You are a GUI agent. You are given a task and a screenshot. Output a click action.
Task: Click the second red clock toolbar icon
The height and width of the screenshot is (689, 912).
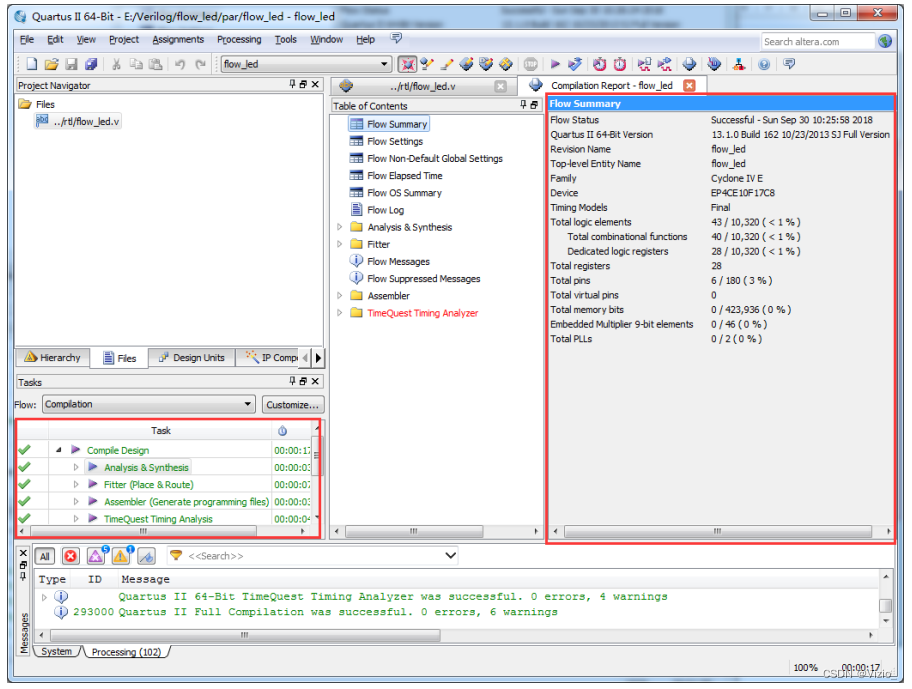pos(619,64)
